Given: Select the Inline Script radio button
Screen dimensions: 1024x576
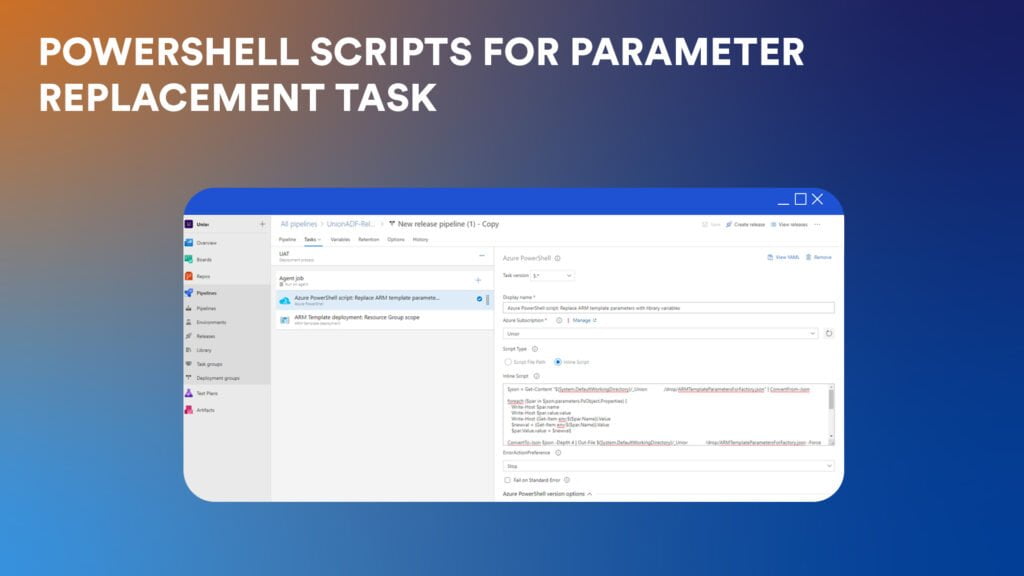Looking at the screenshot, I should click(558, 362).
